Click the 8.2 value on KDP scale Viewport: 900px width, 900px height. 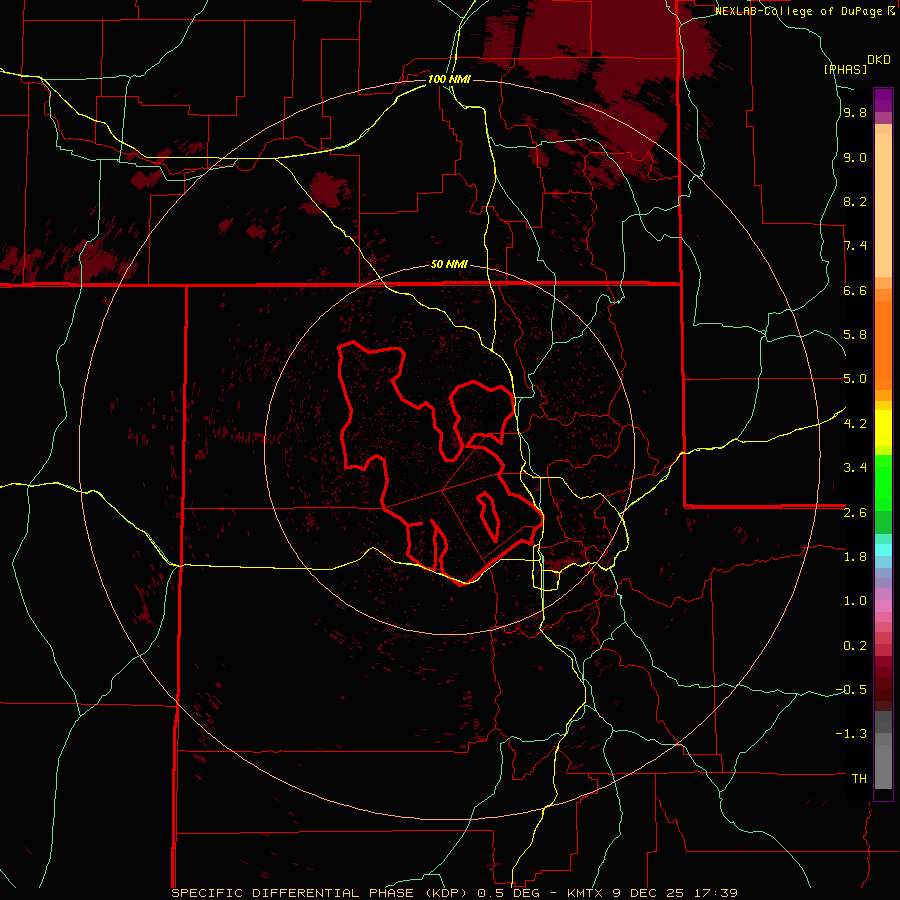855,201
